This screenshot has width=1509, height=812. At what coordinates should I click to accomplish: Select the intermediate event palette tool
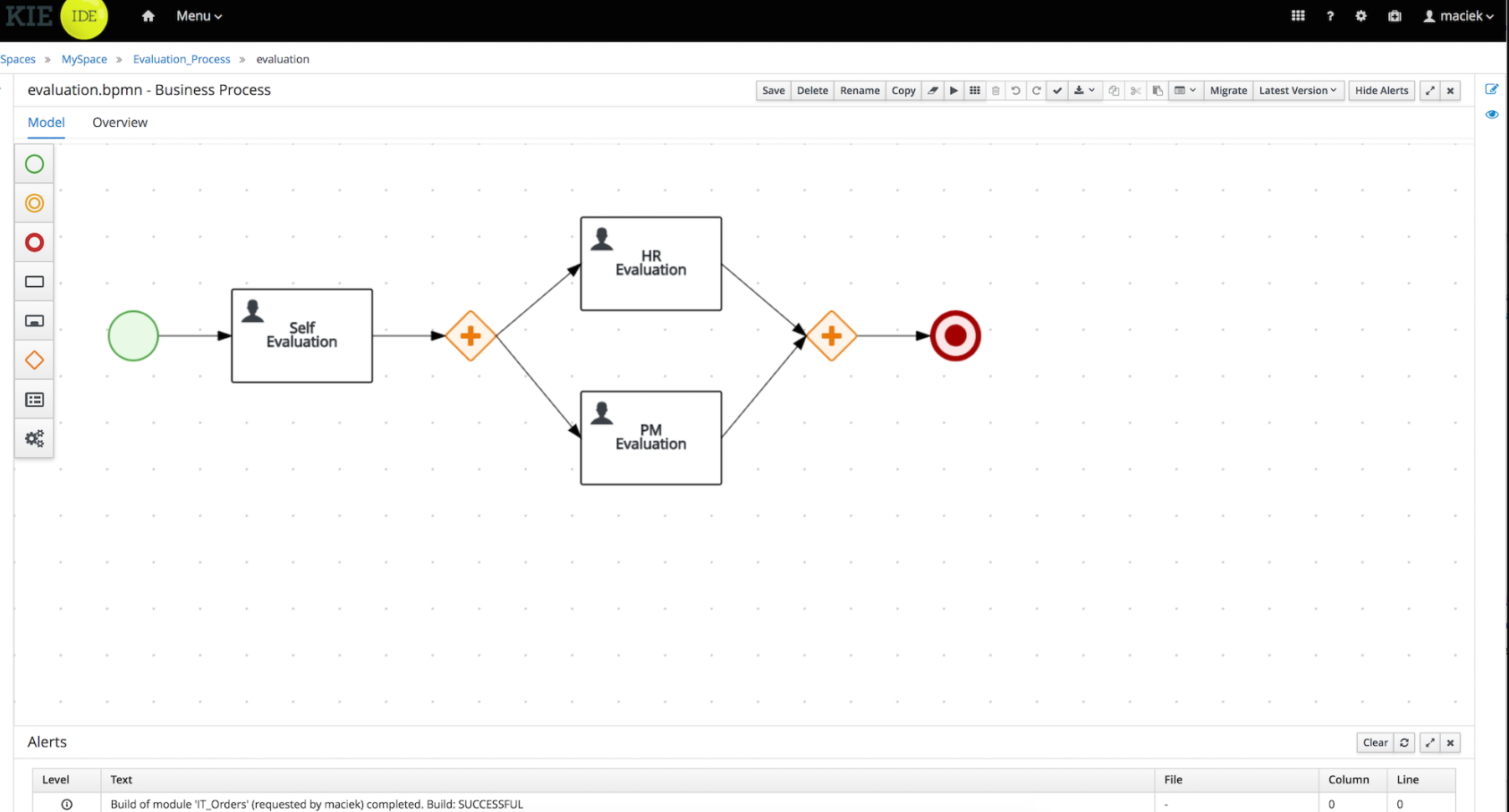click(34, 203)
